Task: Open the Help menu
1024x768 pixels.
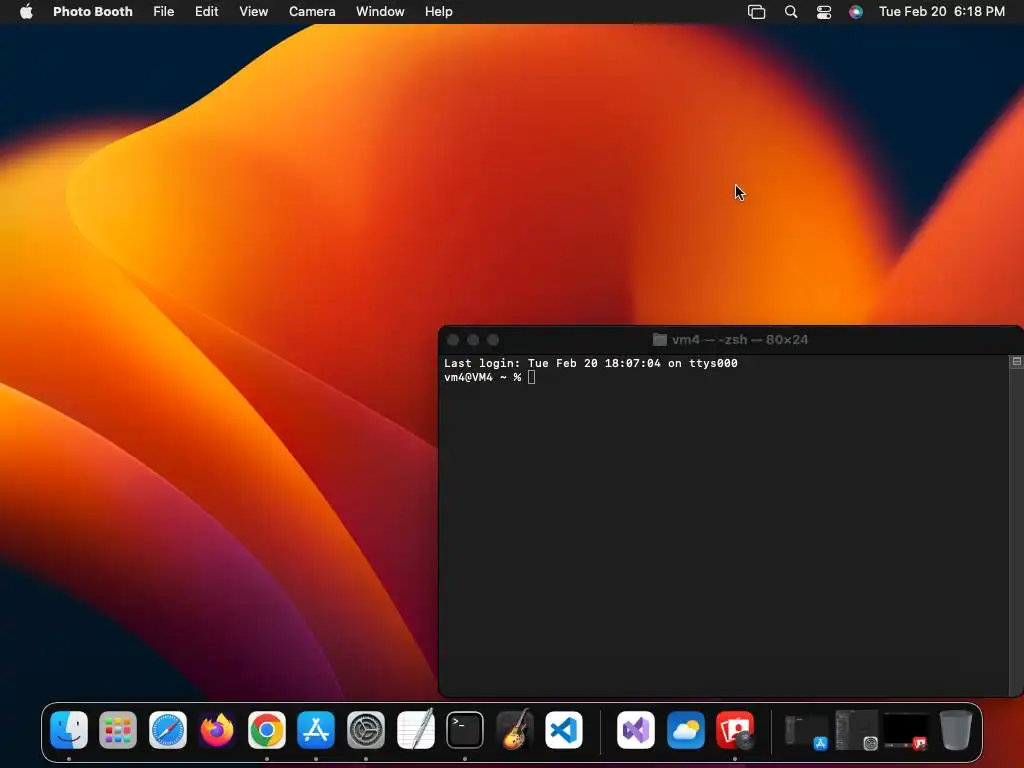Action: pyautogui.click(x=439, y=11)
